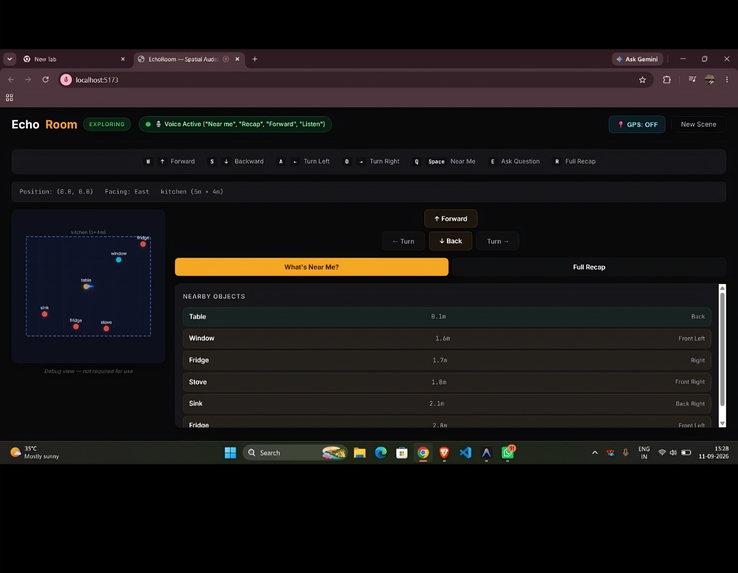
Task: Select the window marker on the map
Action: 119,259
